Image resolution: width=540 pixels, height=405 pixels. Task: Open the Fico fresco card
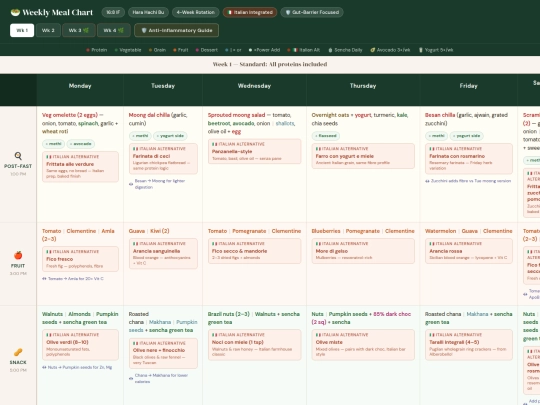pos(80,259)
